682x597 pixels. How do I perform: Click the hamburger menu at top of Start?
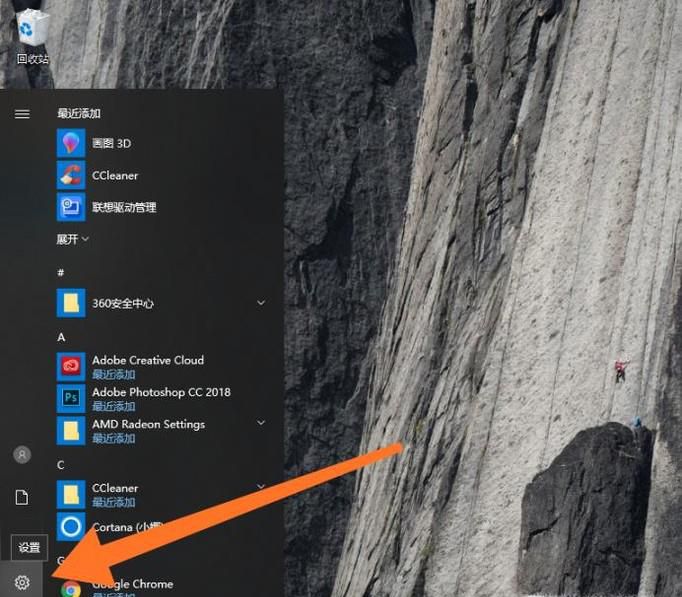click(22, 114)
